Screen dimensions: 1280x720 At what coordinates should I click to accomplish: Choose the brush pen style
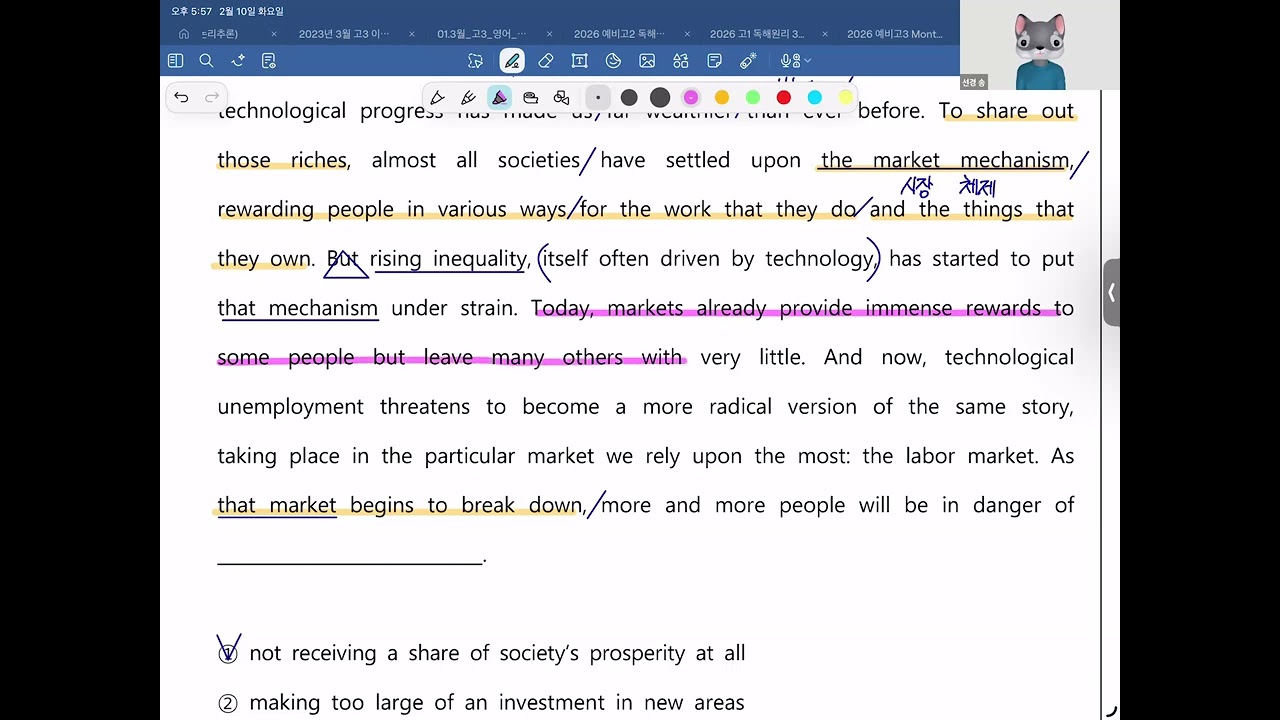[x=468, y=97]
